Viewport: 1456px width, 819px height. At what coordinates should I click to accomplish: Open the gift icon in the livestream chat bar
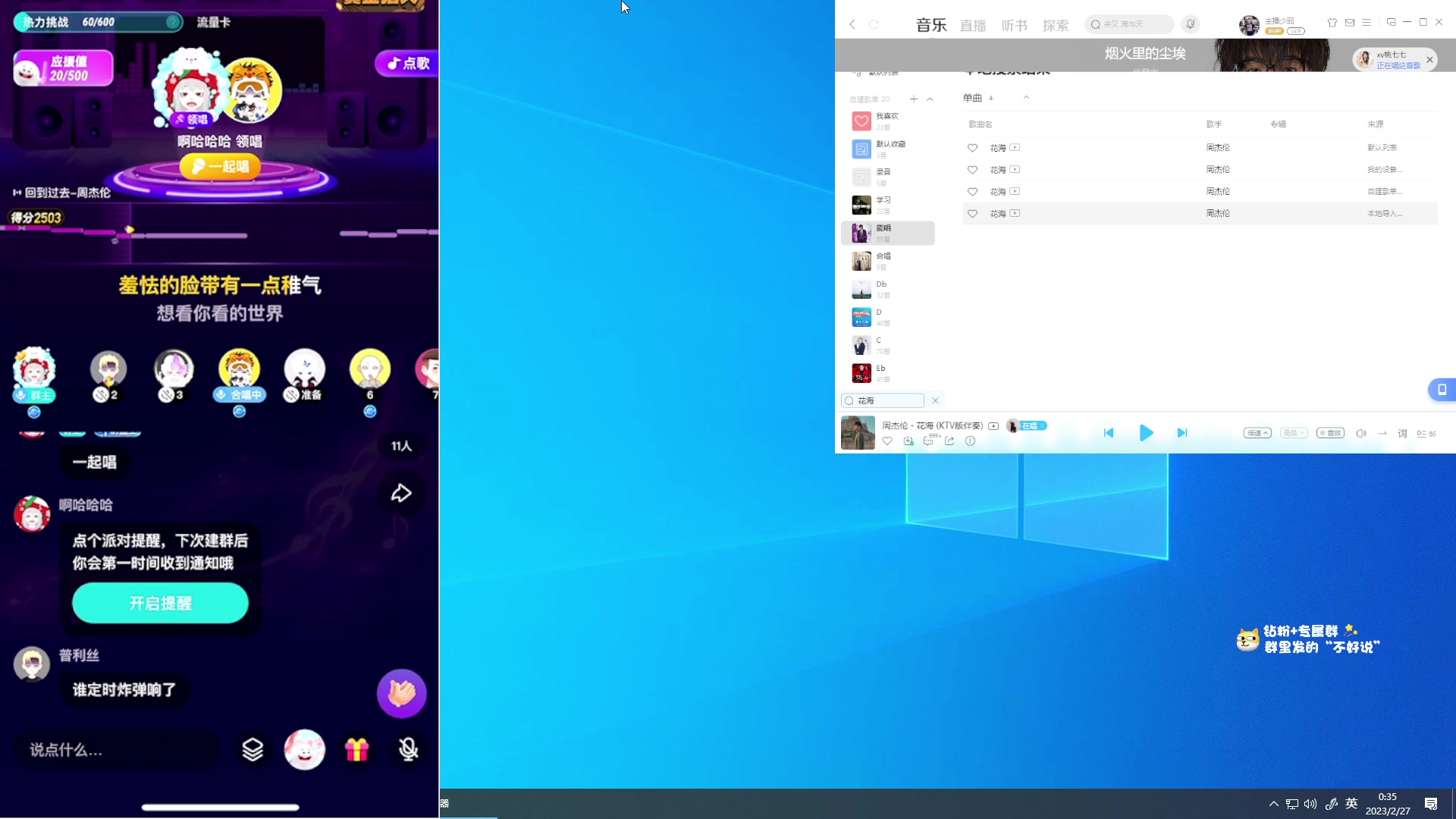point(357,749)
